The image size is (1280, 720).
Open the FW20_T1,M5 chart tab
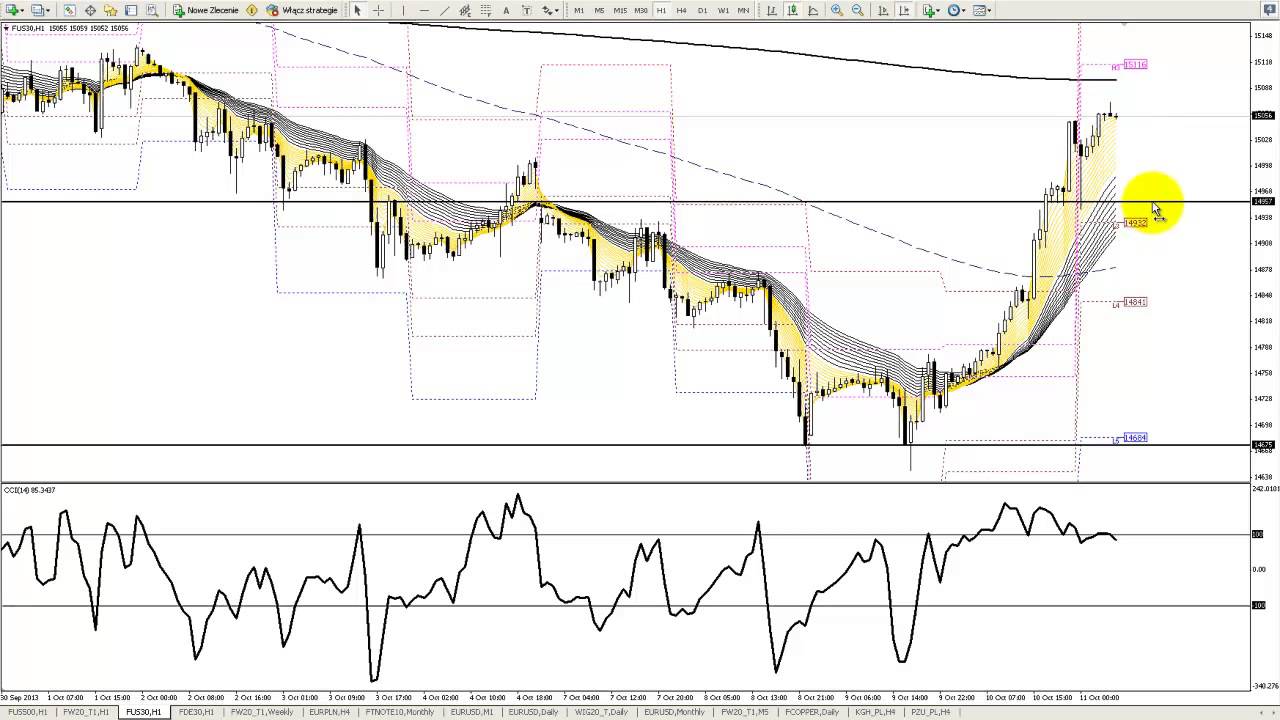click(745, 712)
